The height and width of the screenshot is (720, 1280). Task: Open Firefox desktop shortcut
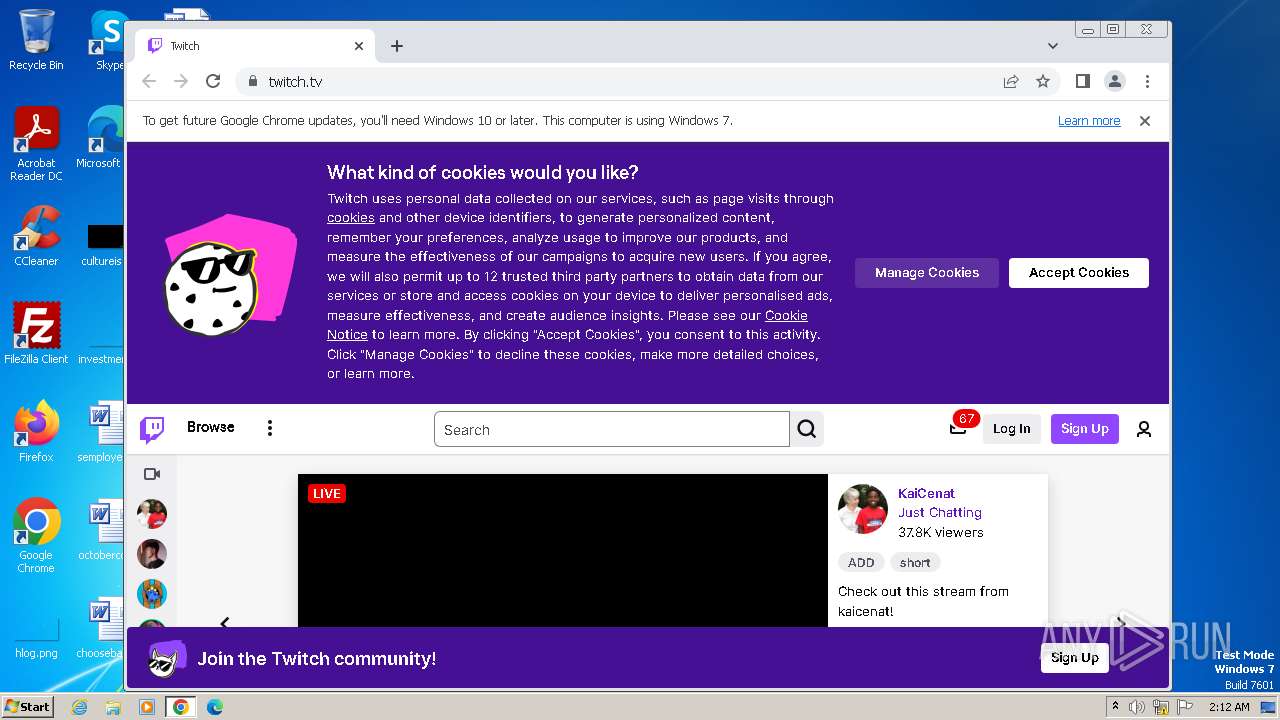(x=36, y=431)
